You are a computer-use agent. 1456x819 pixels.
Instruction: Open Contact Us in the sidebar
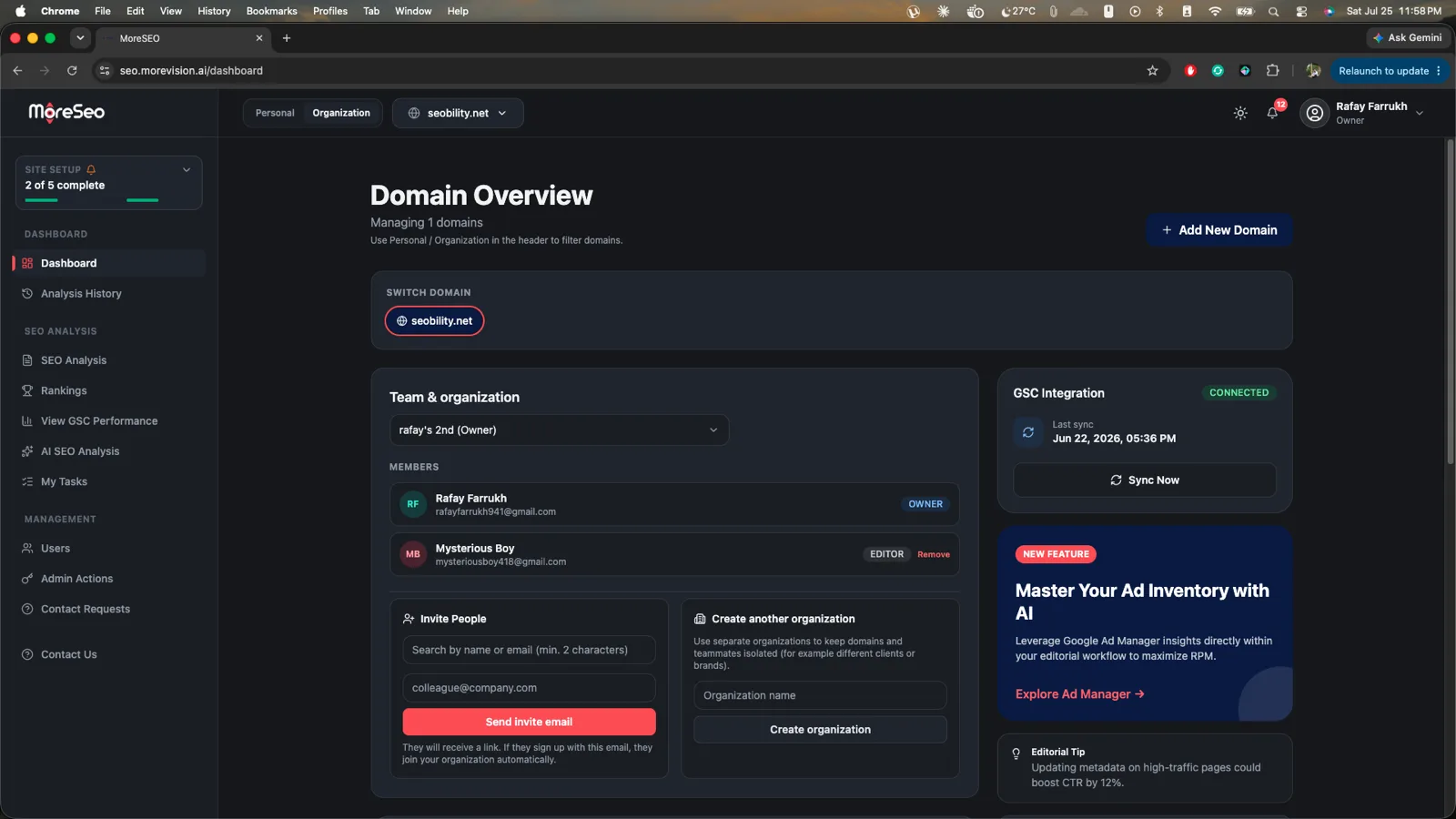109,654
